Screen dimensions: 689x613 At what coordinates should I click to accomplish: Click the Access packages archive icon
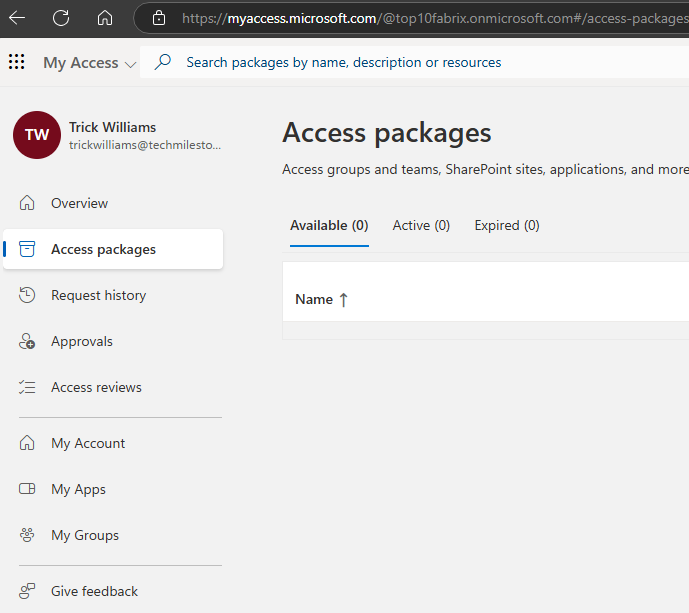click(28, 249)
